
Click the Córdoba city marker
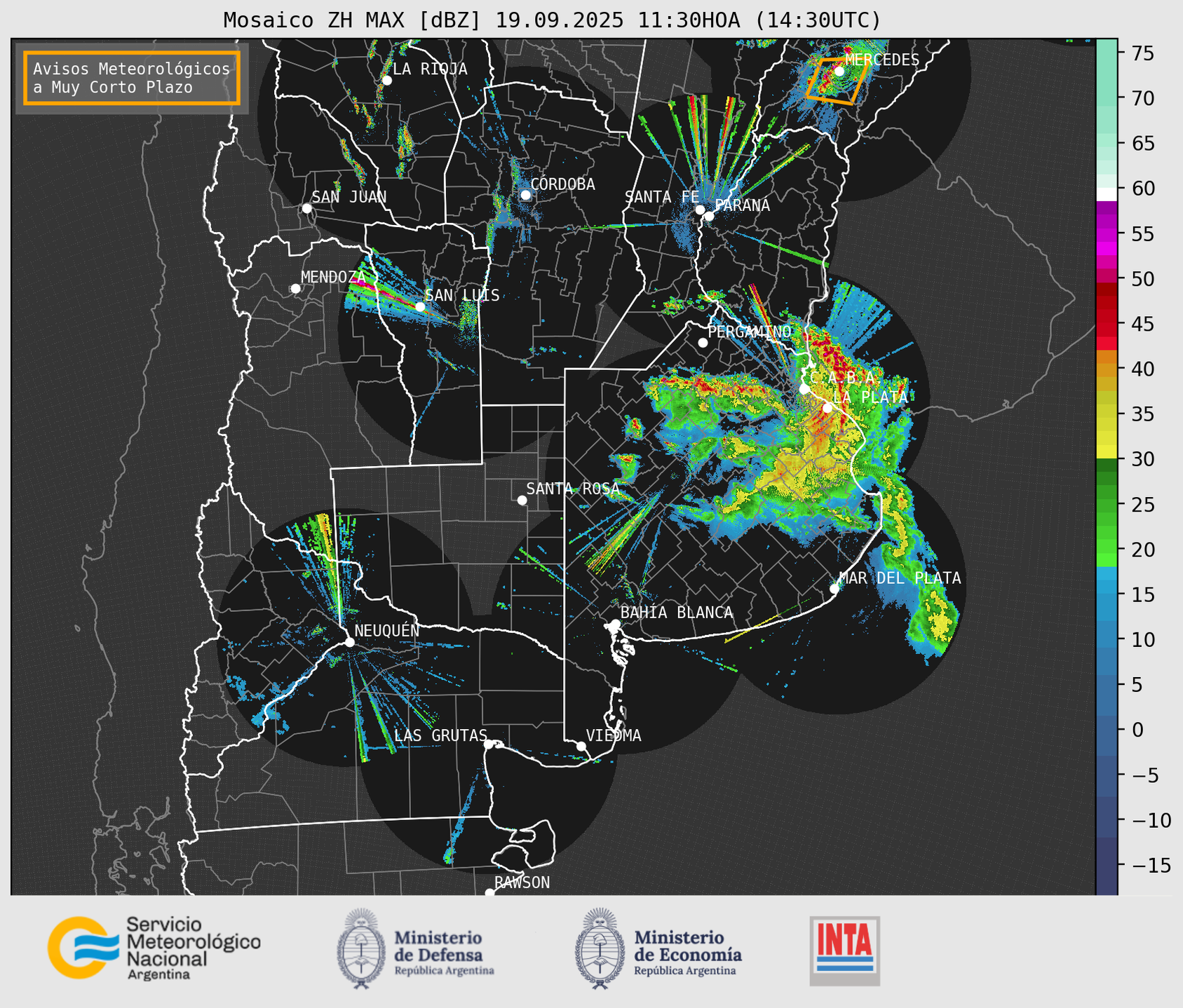point(525,195)
